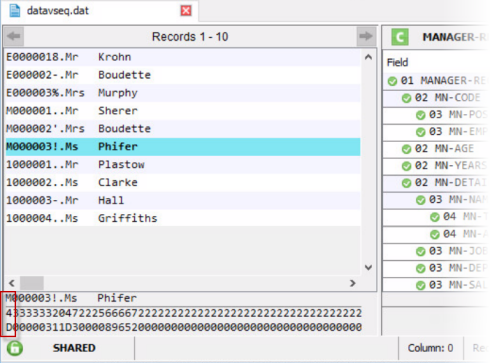490x363 pixels.
Task: Click the scroll up arrow of records list
Action: point(368,57)
